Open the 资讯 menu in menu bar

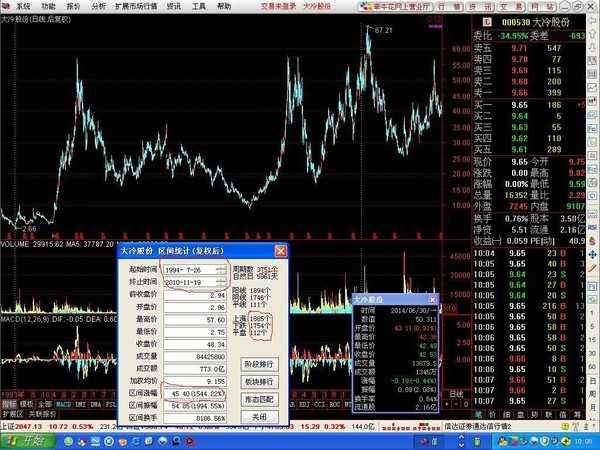click(173, 6)
